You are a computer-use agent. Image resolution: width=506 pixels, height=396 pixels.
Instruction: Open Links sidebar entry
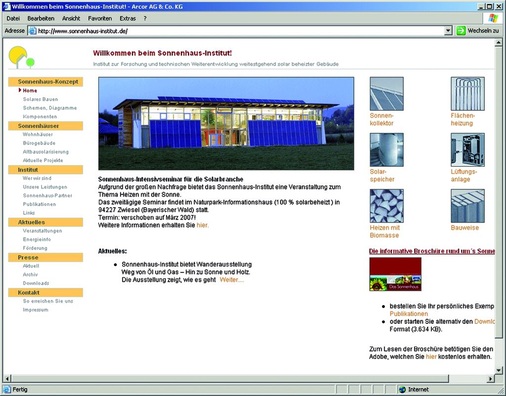[29, 213]
